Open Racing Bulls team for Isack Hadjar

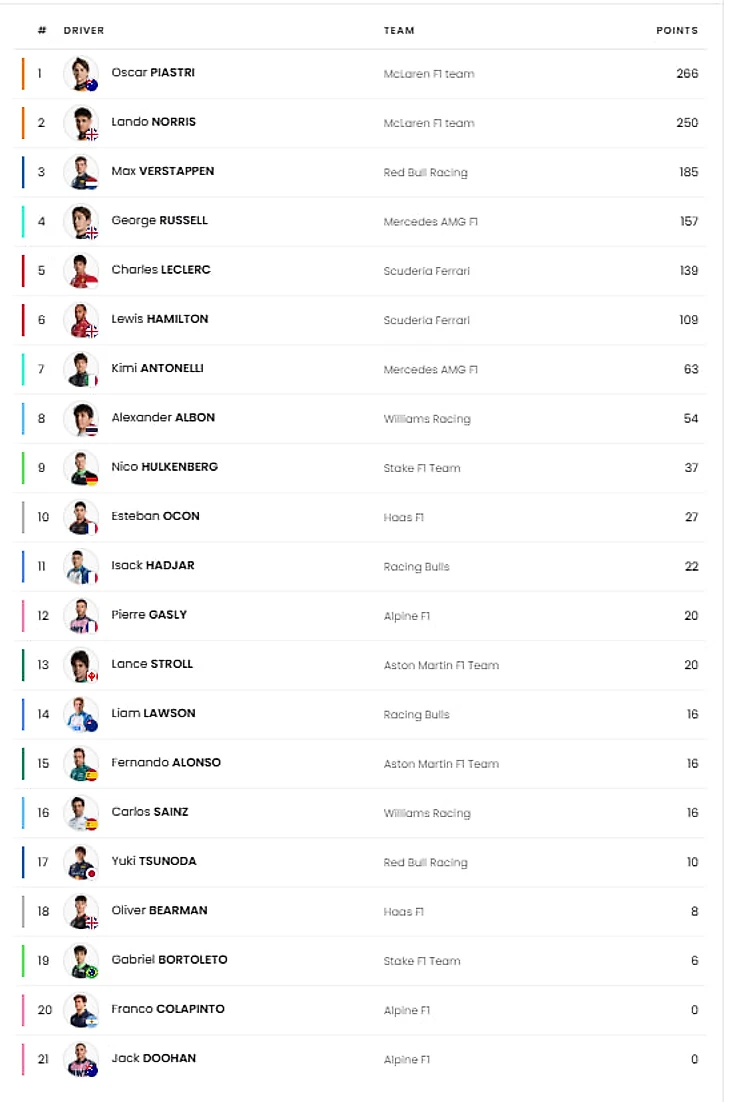coord(417,566)
